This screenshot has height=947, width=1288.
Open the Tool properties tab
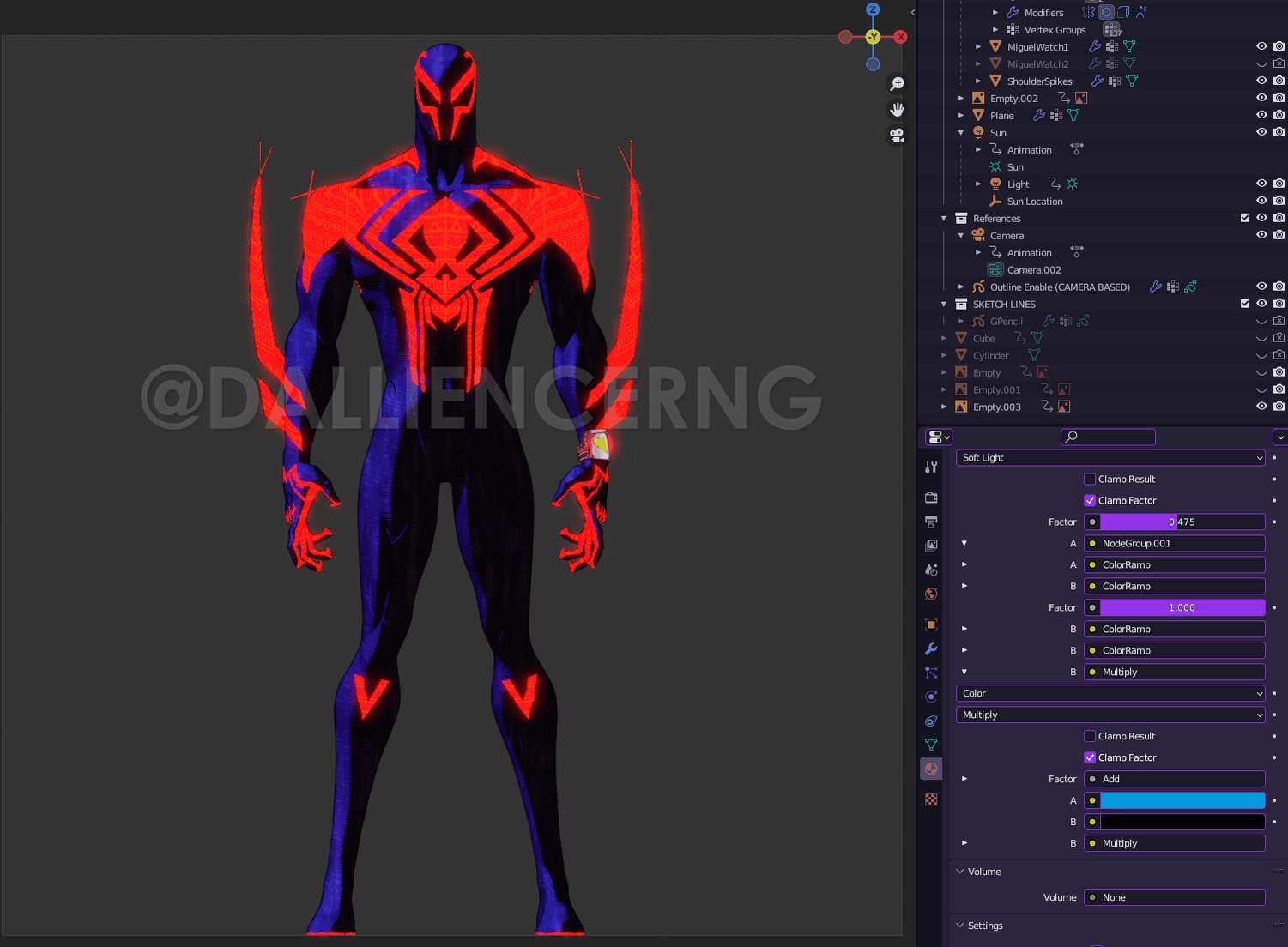(x=931, y=467)
